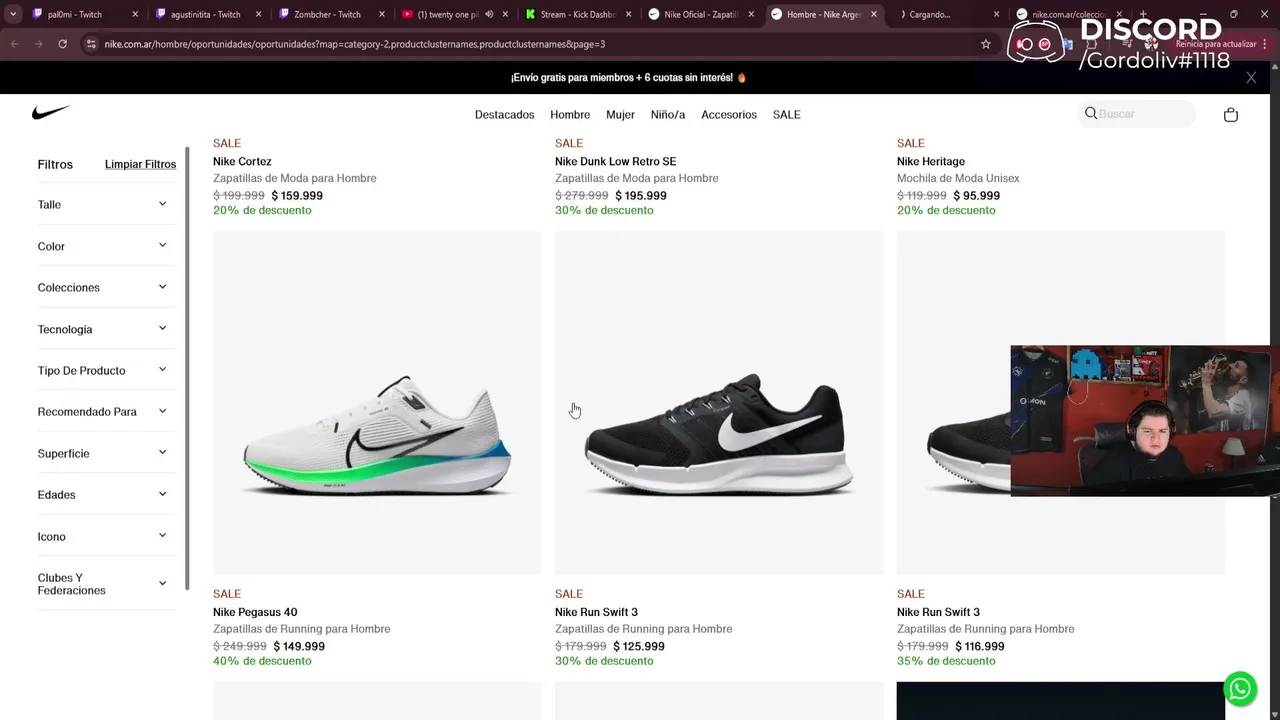Mute the twenty one pilots tab audio

click(x=489, y=15)
